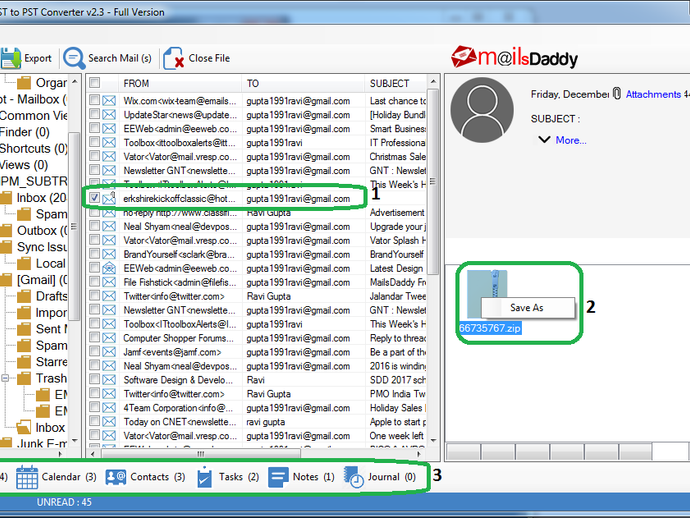Click the Export button label
This screenshot has height=518, width=690.
pyautogui.click(x=38, y=58)
